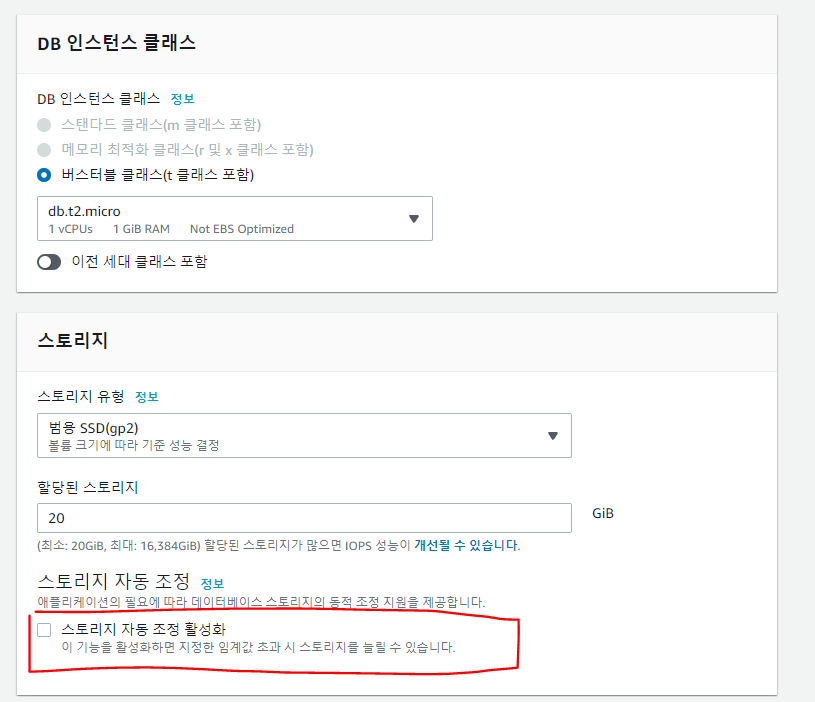
Task: Toggle 이전 세대 클래스 포함 switch
Action: 49,262
